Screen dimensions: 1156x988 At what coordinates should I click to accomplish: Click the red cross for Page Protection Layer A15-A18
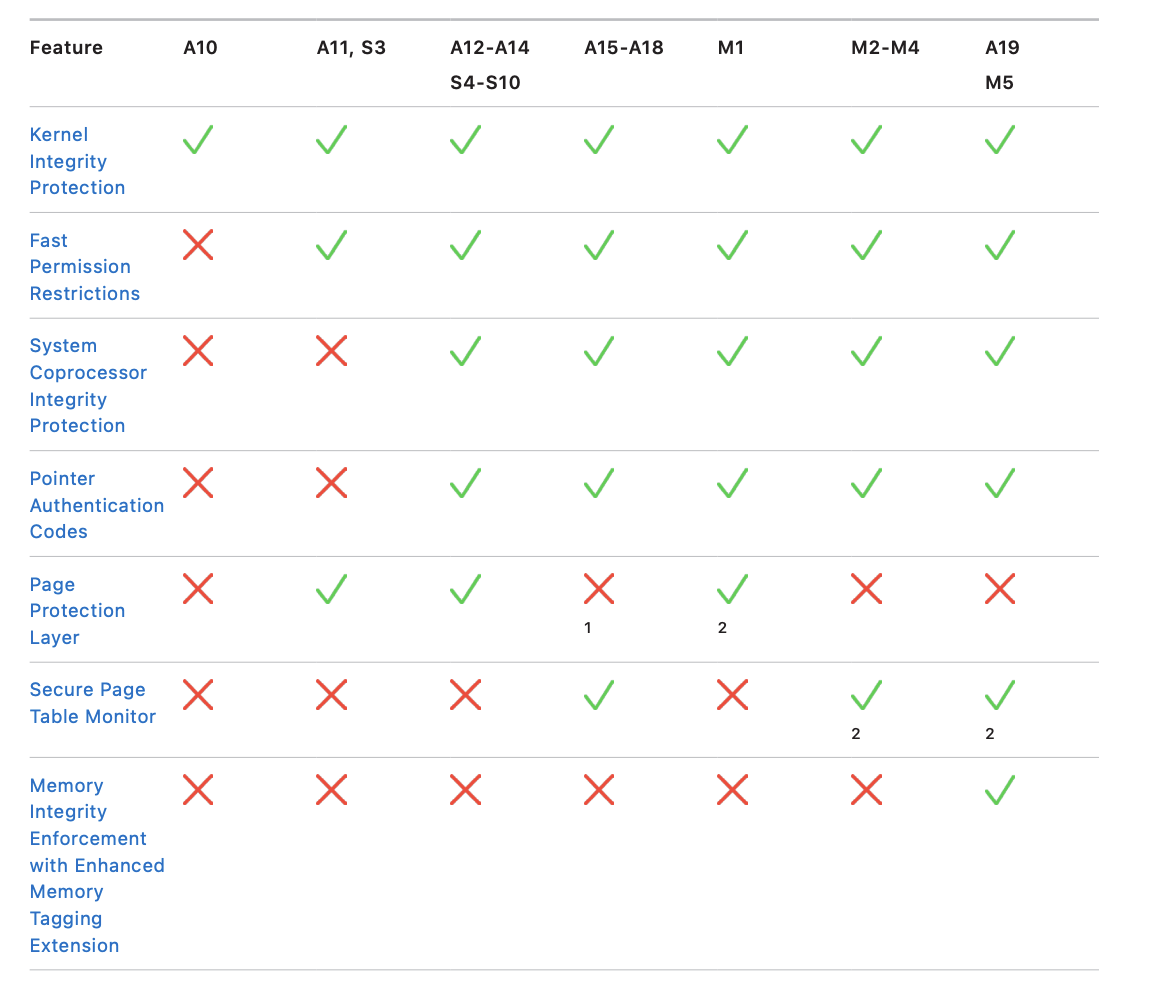[598, 589]
